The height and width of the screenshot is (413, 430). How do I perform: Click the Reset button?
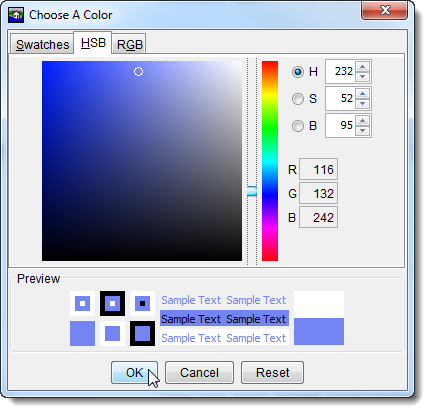tap(272, 372)
